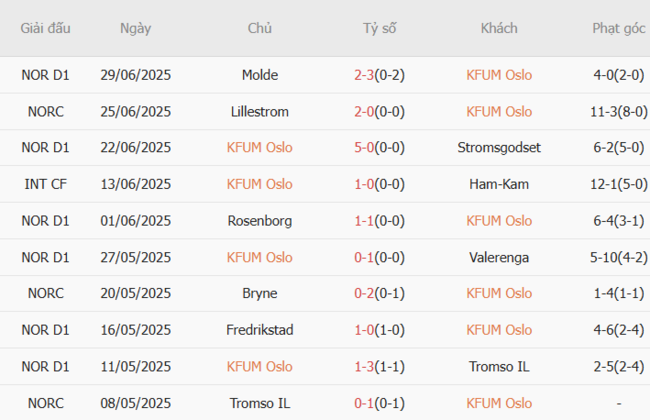Open the Lillestrom team link
Viewport: 650px width, 420px height.
point(260,111)
